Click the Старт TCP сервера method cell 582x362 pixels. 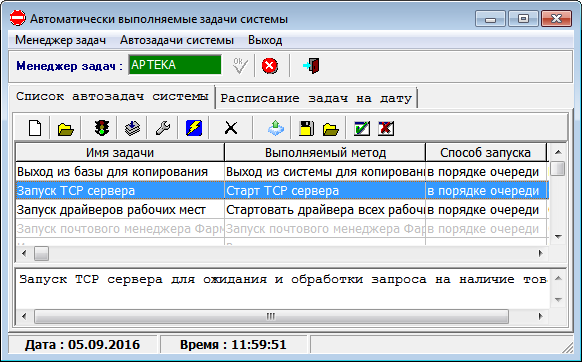click(325, 191)
